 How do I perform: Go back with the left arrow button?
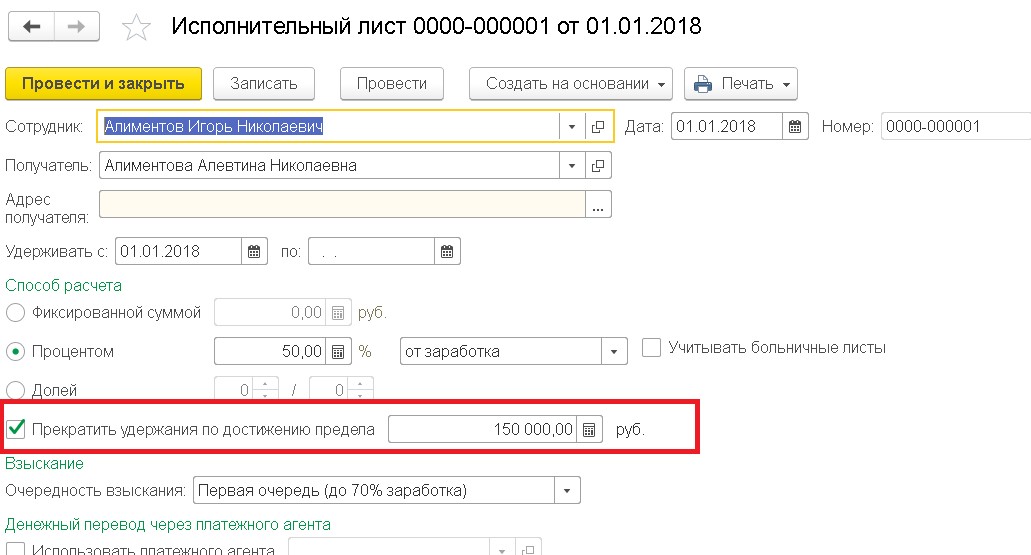[31, 27]
